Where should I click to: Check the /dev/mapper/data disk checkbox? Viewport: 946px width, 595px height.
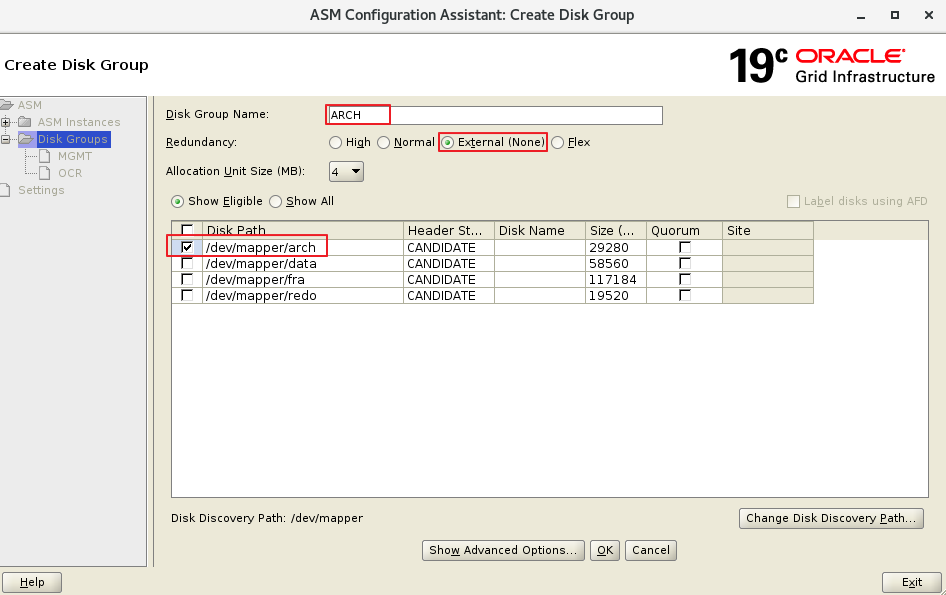pos(187,264)
